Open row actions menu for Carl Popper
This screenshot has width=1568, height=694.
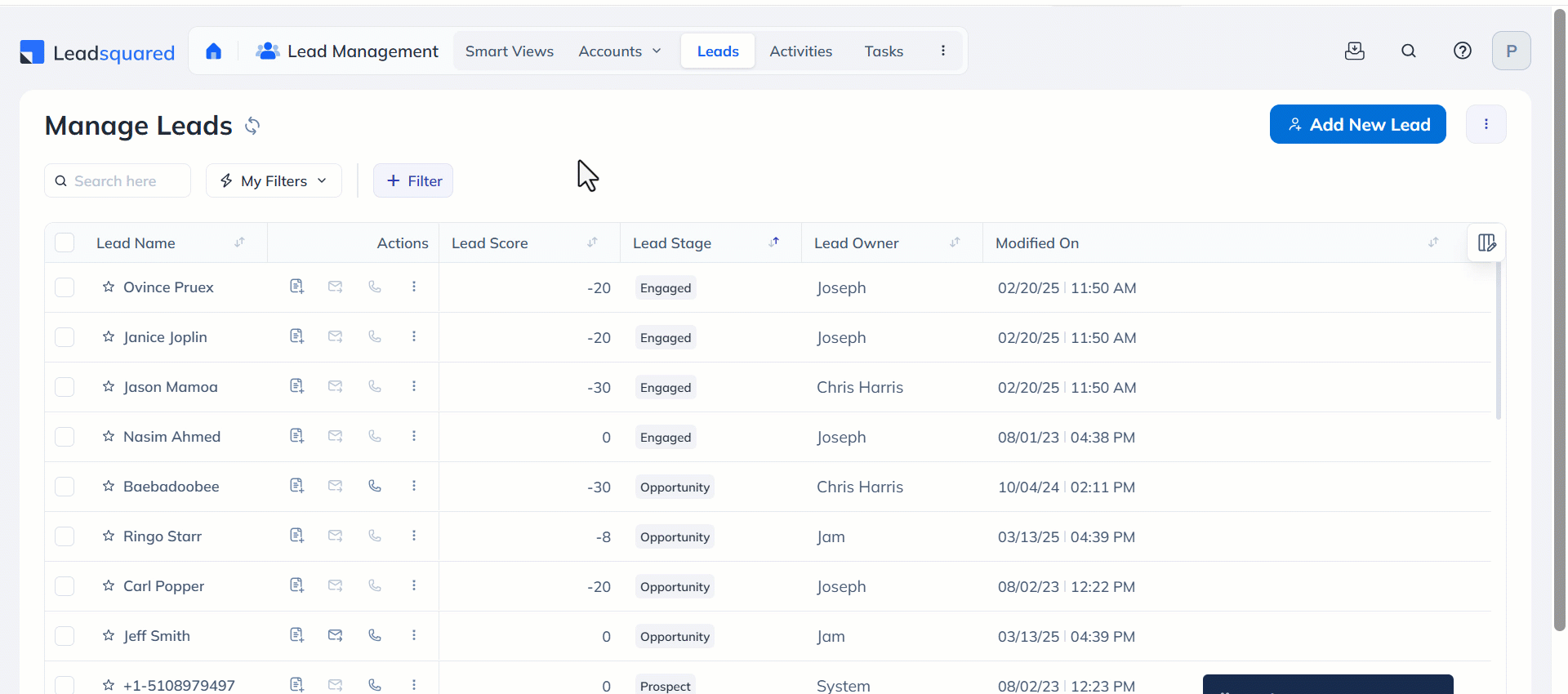414,585
